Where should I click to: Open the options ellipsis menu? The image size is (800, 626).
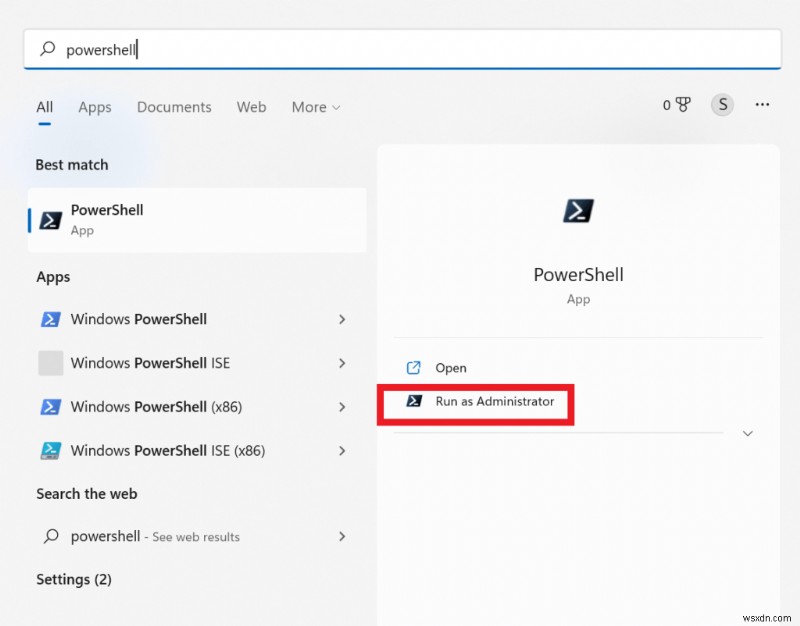point(763,104)
